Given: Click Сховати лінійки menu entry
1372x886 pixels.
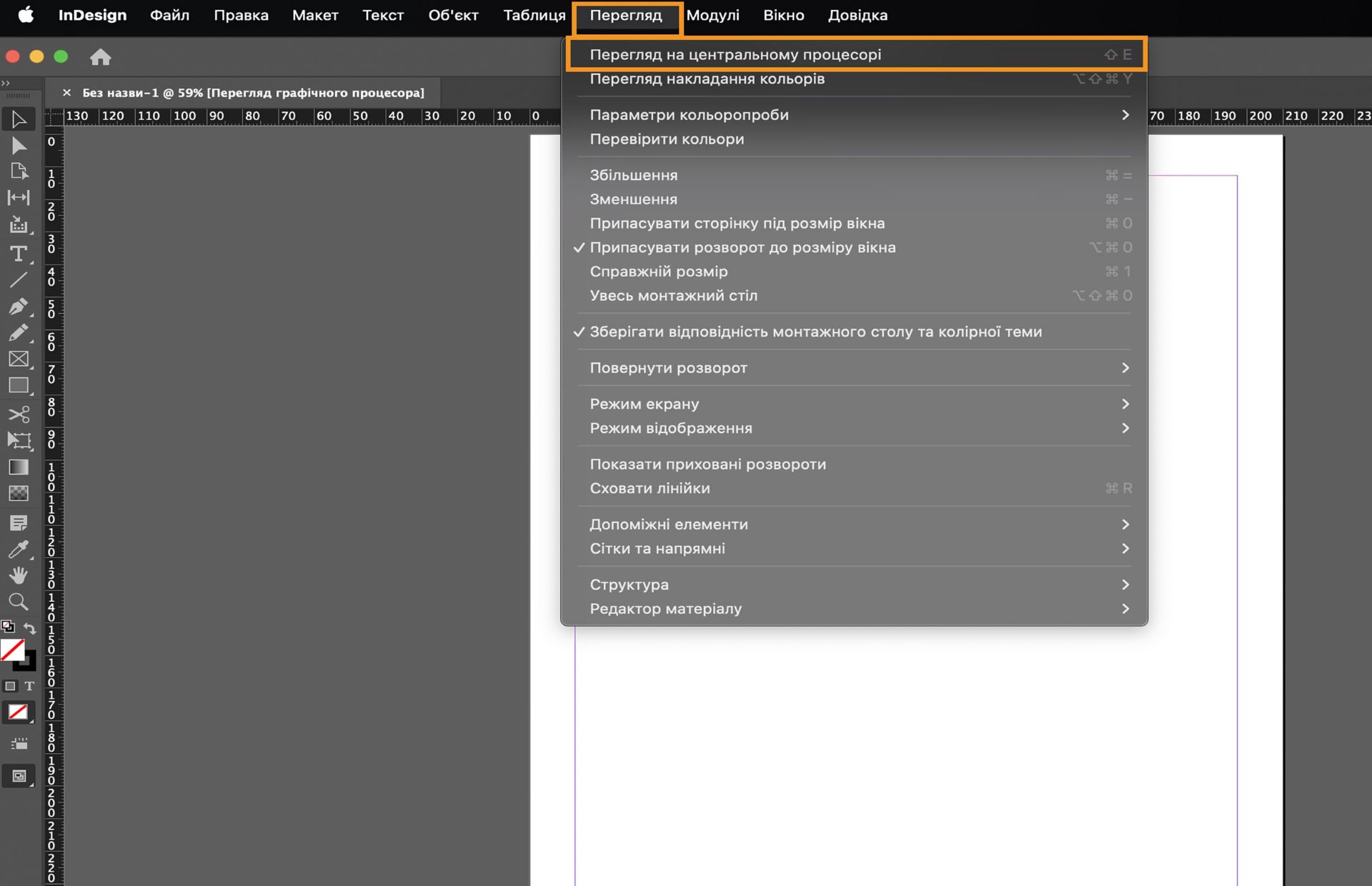Looking at the screenshot, I should click(x=649, y=488).
